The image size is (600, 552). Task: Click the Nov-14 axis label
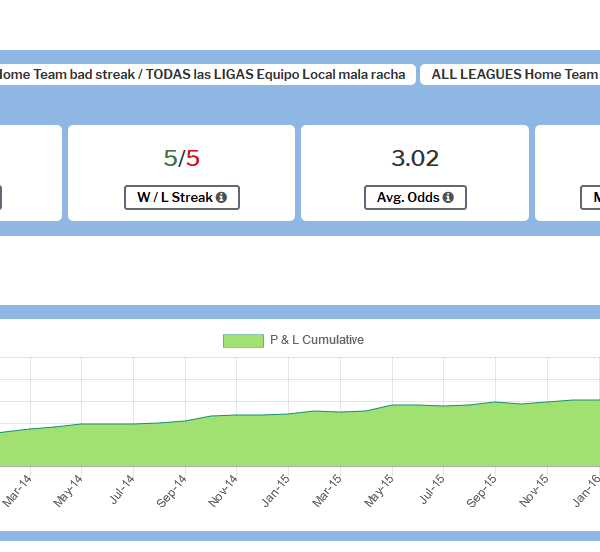point(223,491)
